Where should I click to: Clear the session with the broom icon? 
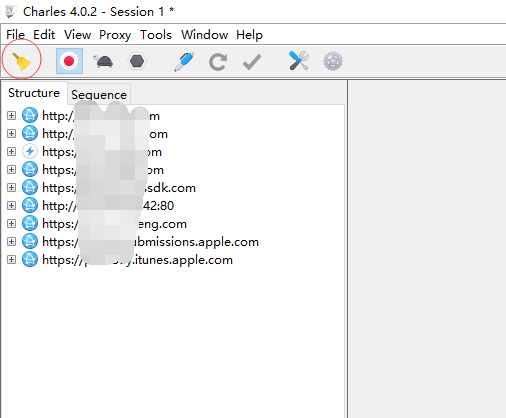[x=22, y=62]
